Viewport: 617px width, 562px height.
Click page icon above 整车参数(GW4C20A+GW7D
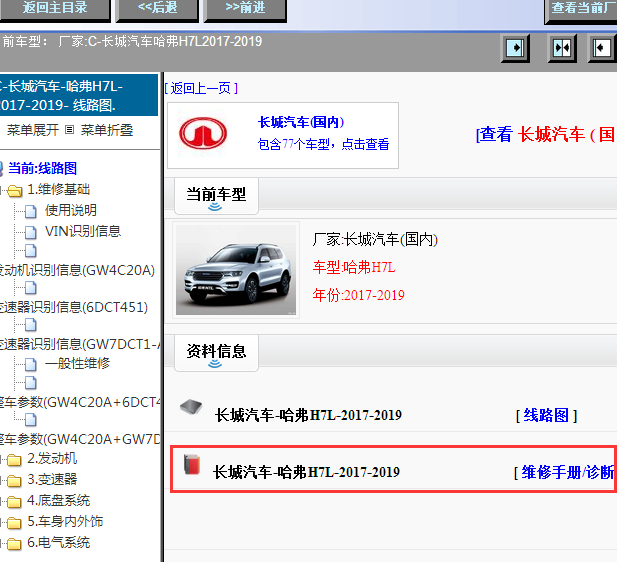pyautogui.click(x=31, y=420)
